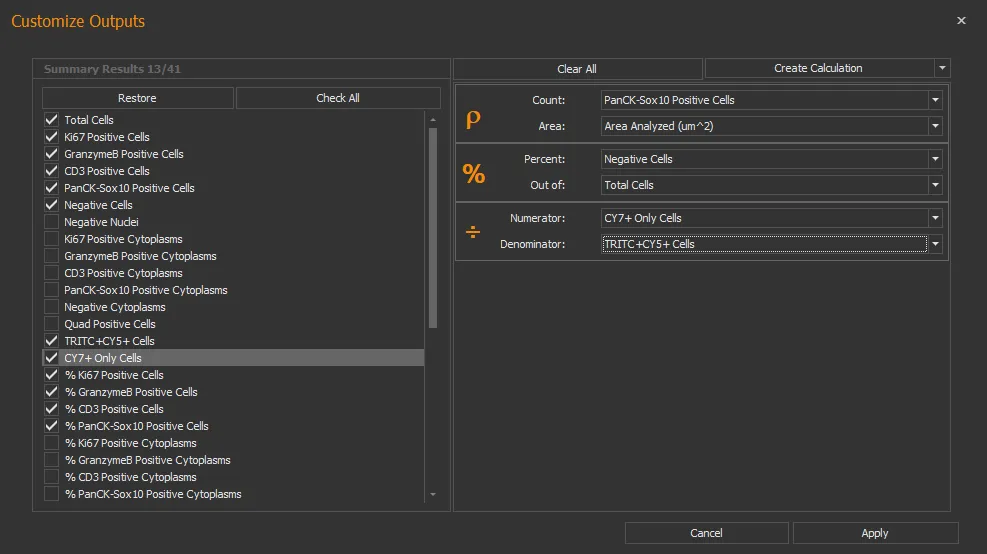
Task: Uncheck % Ki67 Positive Cells checkbox
Action: [x=52, y=375]
